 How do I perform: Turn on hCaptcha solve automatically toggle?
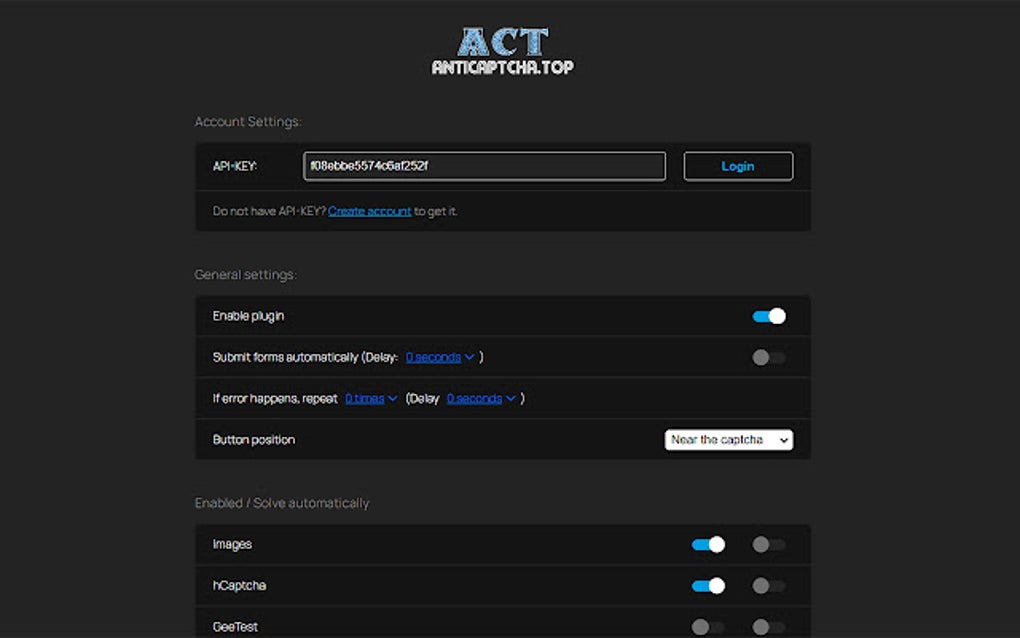768,586
